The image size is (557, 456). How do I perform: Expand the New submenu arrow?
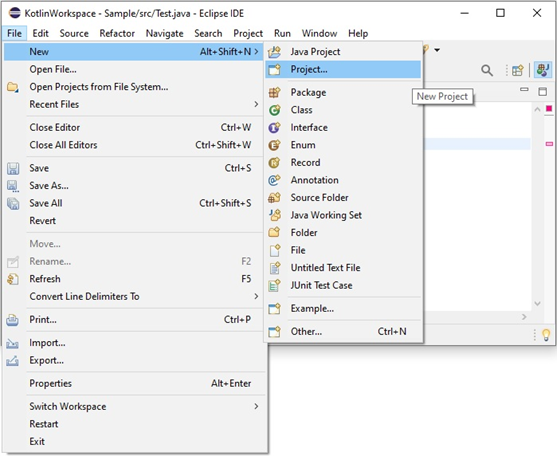point(256,52)
